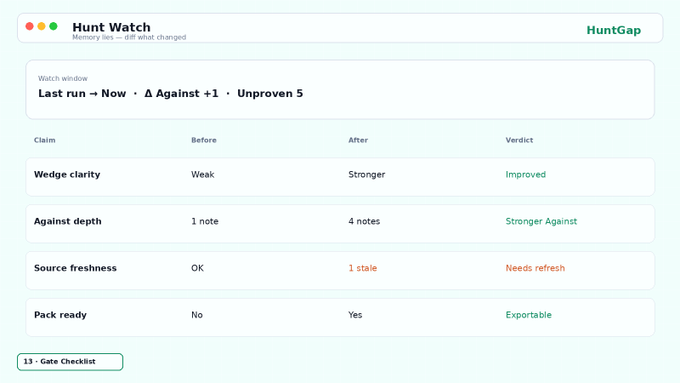Click the "Yes" after value
Screen dimensions: 680x383
pyautogui.click(x=355, y=315)
